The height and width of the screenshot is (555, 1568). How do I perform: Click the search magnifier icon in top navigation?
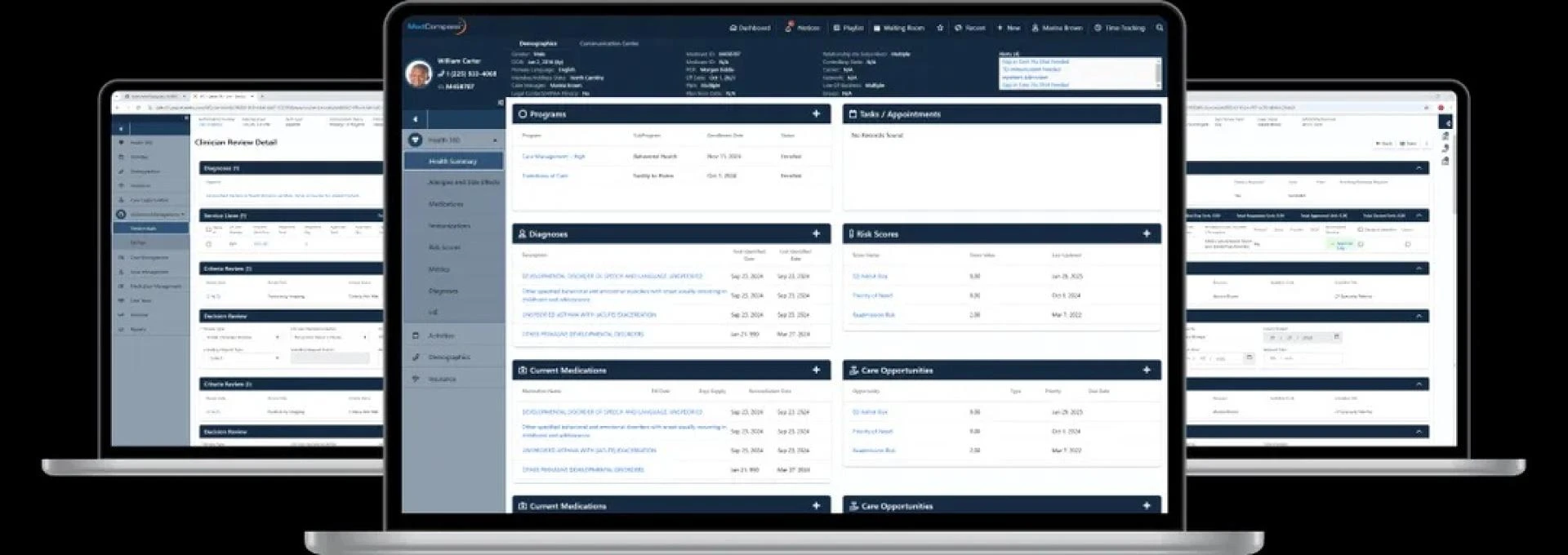[1159, 28]
